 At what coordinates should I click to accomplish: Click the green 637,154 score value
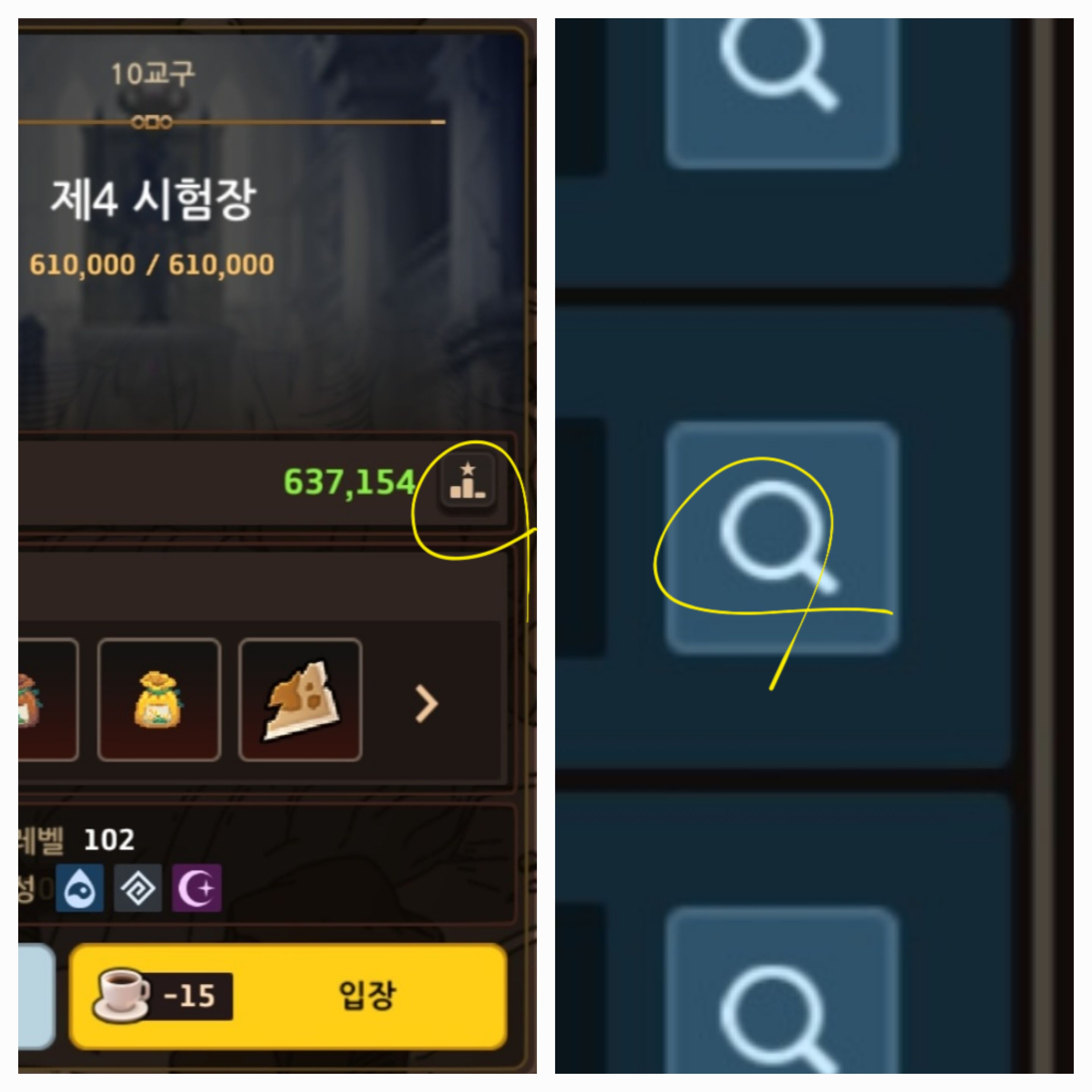(x=349, y=483)
